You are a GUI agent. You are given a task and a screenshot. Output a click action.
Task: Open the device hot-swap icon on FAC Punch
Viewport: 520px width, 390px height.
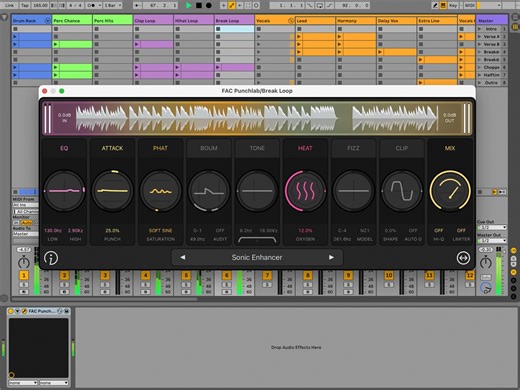60,311
